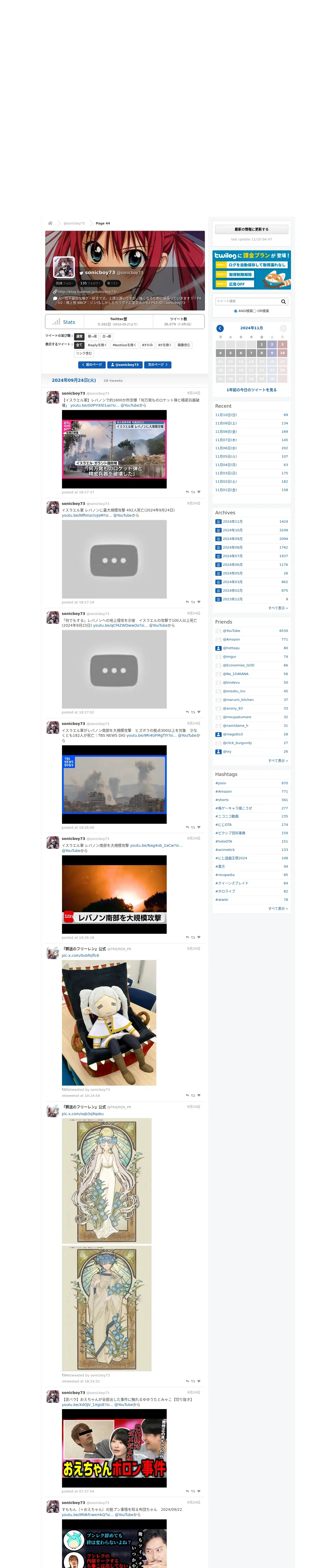336x1568 pixels.
Task: Click the @lxy friend avatar icon
Action: 218,752
